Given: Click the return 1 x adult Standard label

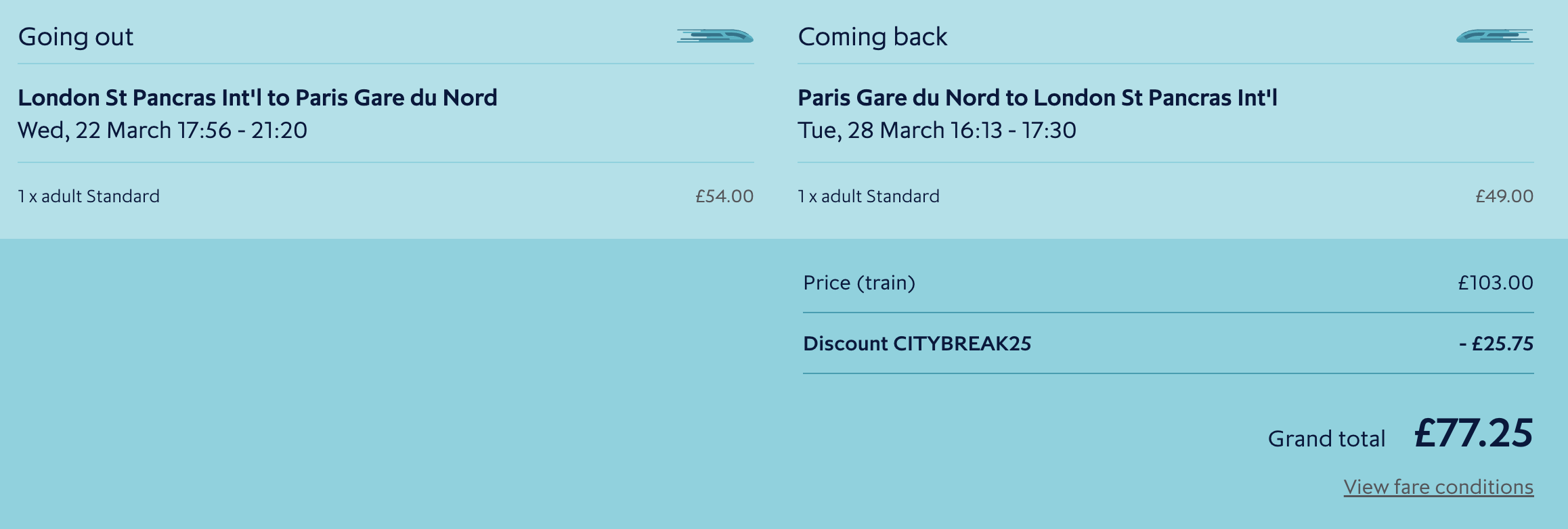Looking at the screenshot, I should [x=869, y=196].
